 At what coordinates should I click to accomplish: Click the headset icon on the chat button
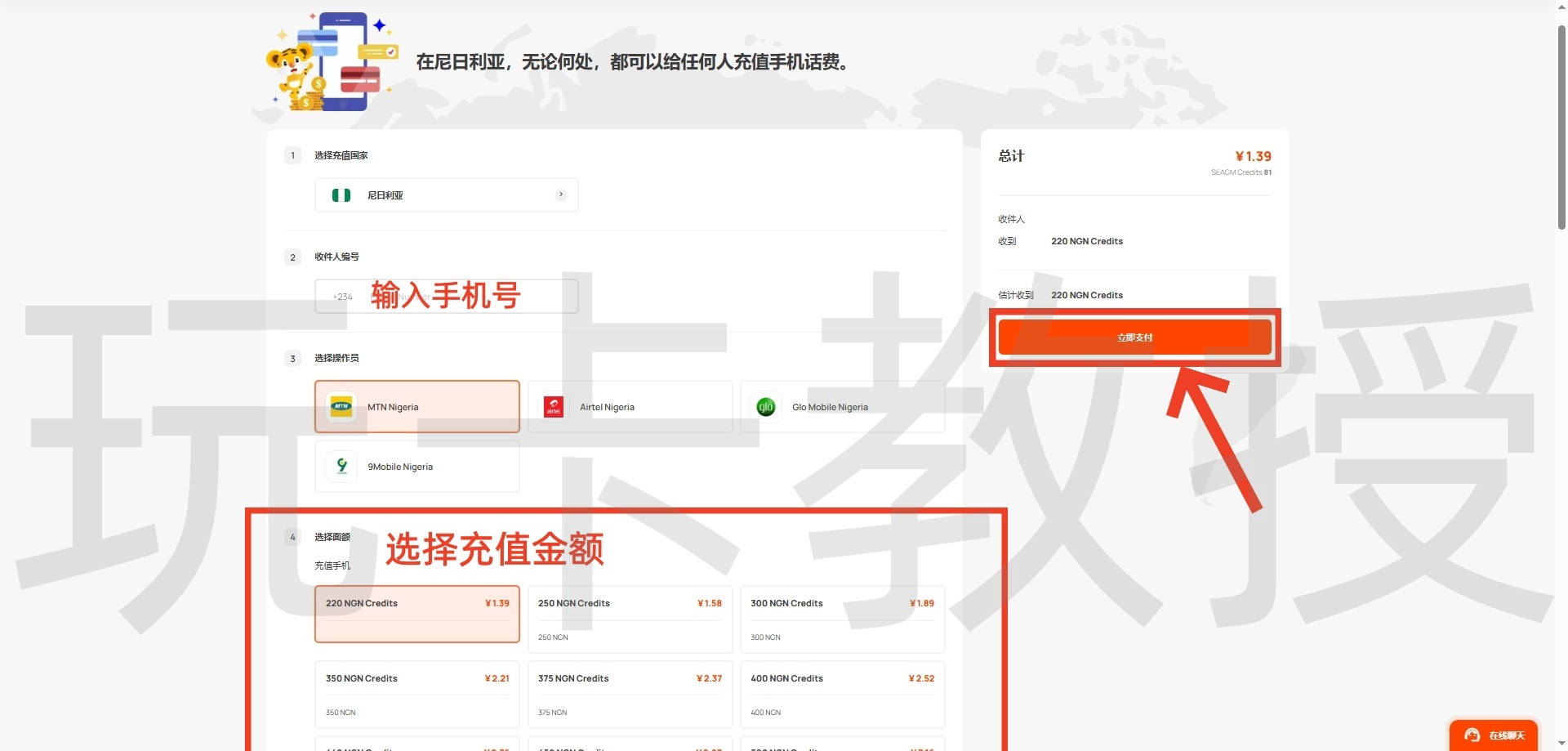tap(1472, 735)
